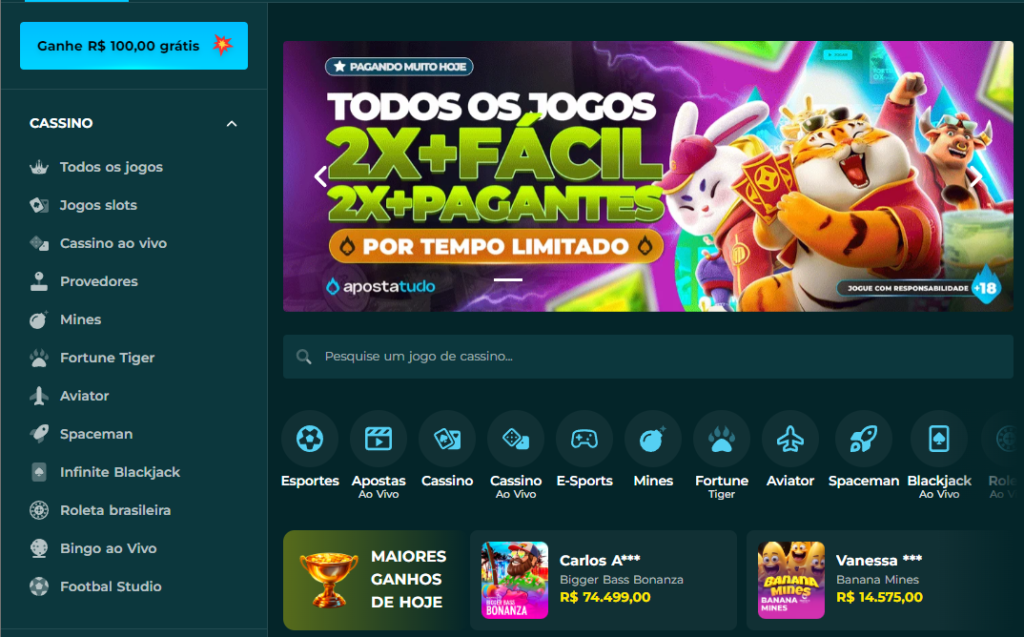Viewport: 1024px width, 637px height.
Task: Click the R$ 74.499,00 win amount
Action: point(605,597)
